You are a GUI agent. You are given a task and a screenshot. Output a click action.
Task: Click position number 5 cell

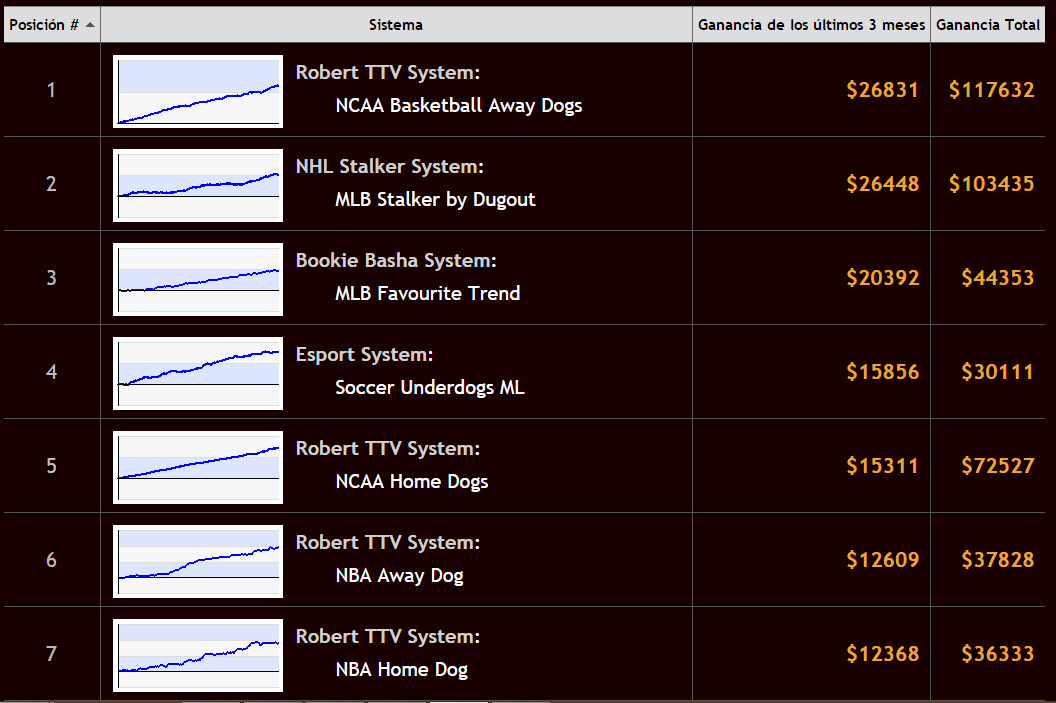pyautogui.click(x=51, y=465)
